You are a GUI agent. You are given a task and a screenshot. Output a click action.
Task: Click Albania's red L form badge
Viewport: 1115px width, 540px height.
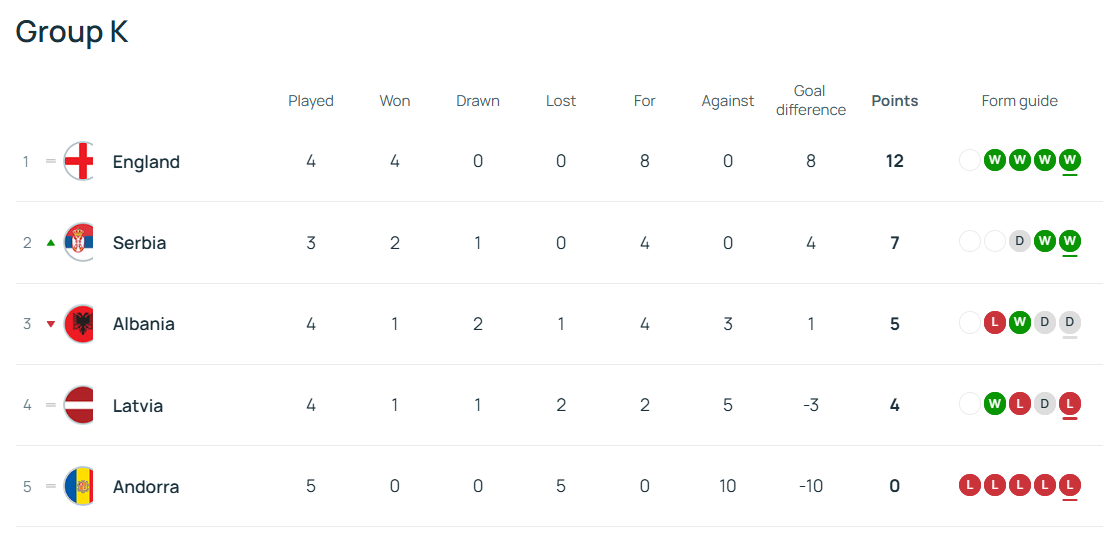[x=995, y=323]
